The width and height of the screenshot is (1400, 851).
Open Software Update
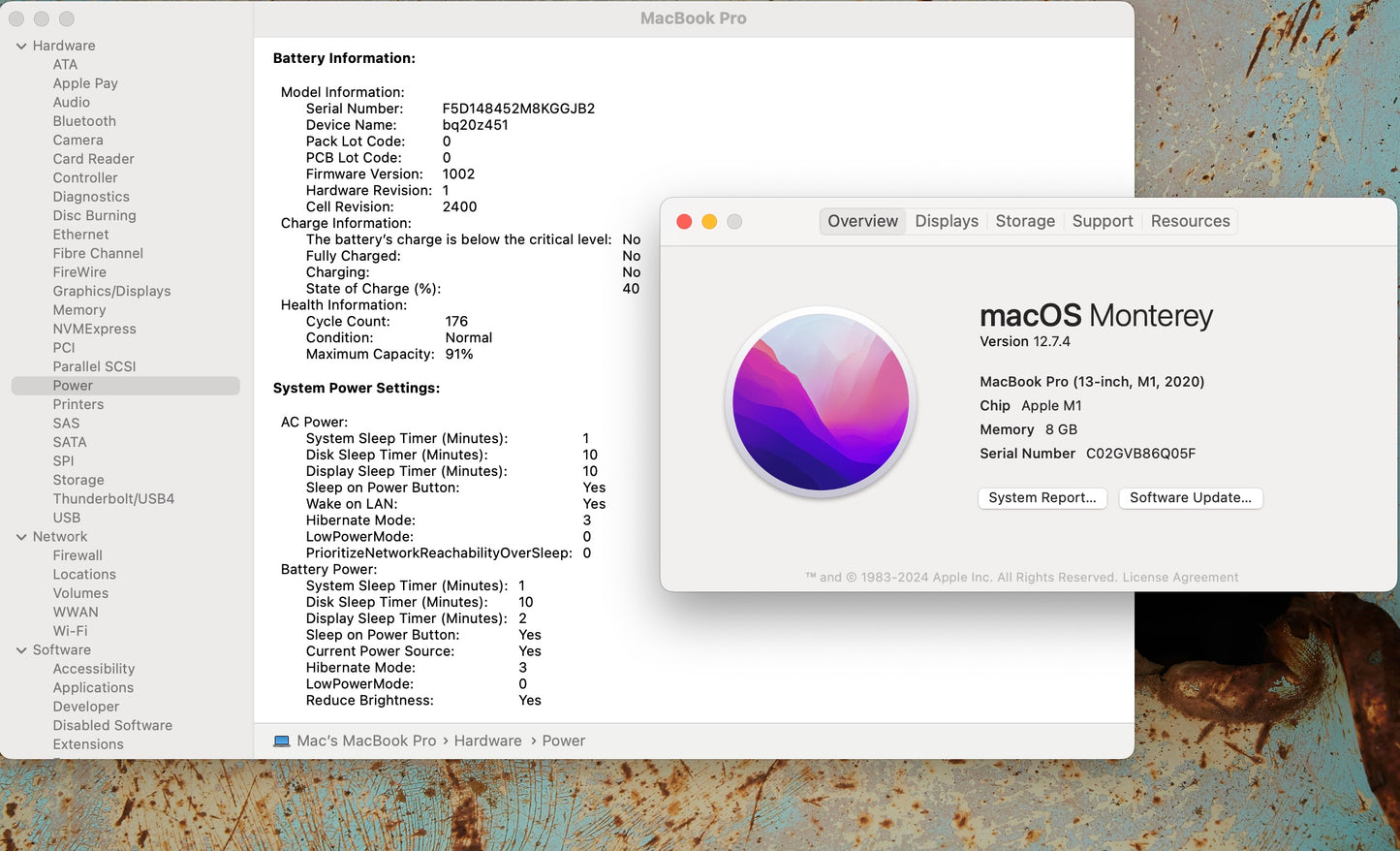pyautogui.click(x=1190, y=498)
